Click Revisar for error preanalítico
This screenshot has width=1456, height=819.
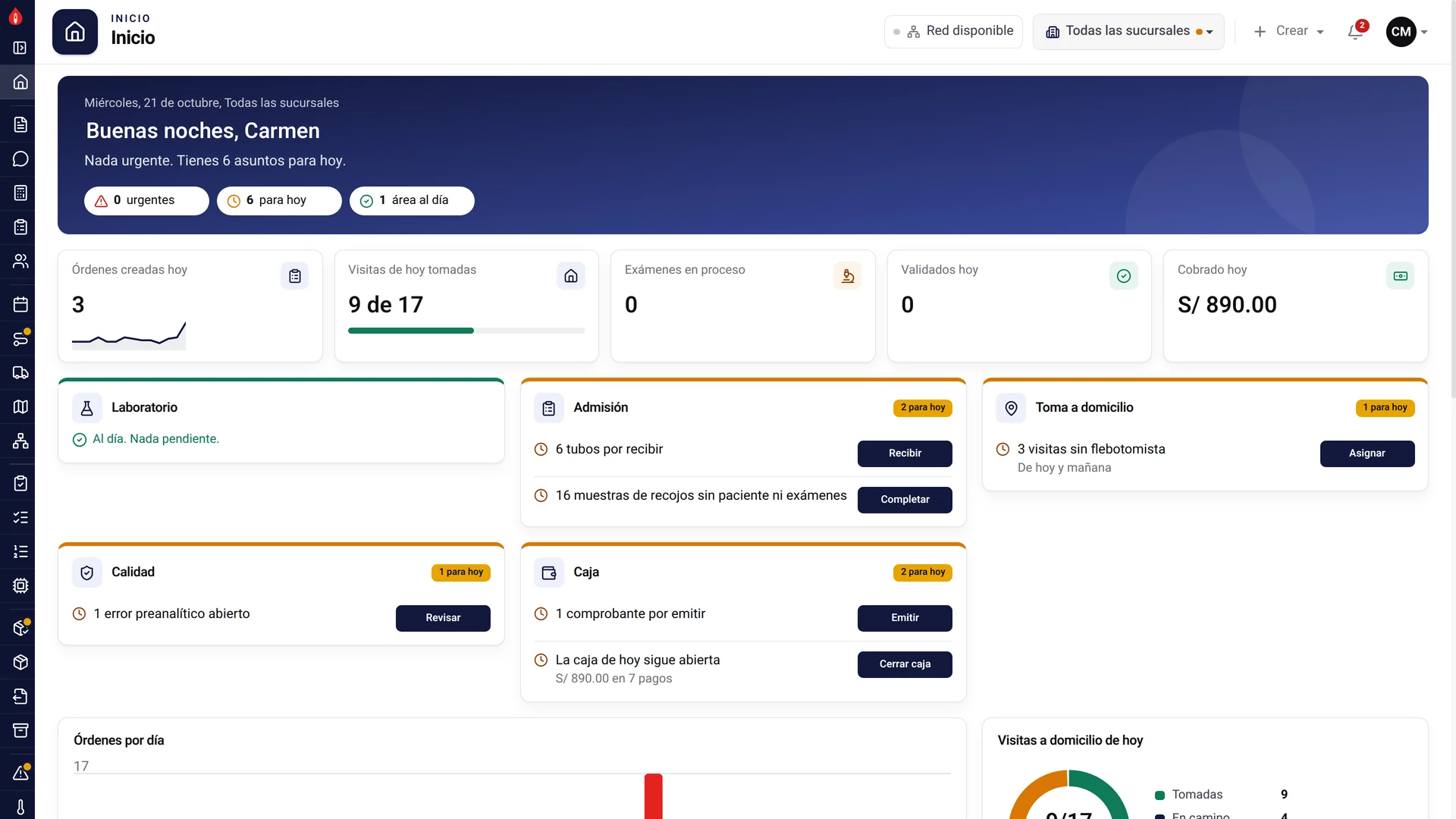click(443, 617)
